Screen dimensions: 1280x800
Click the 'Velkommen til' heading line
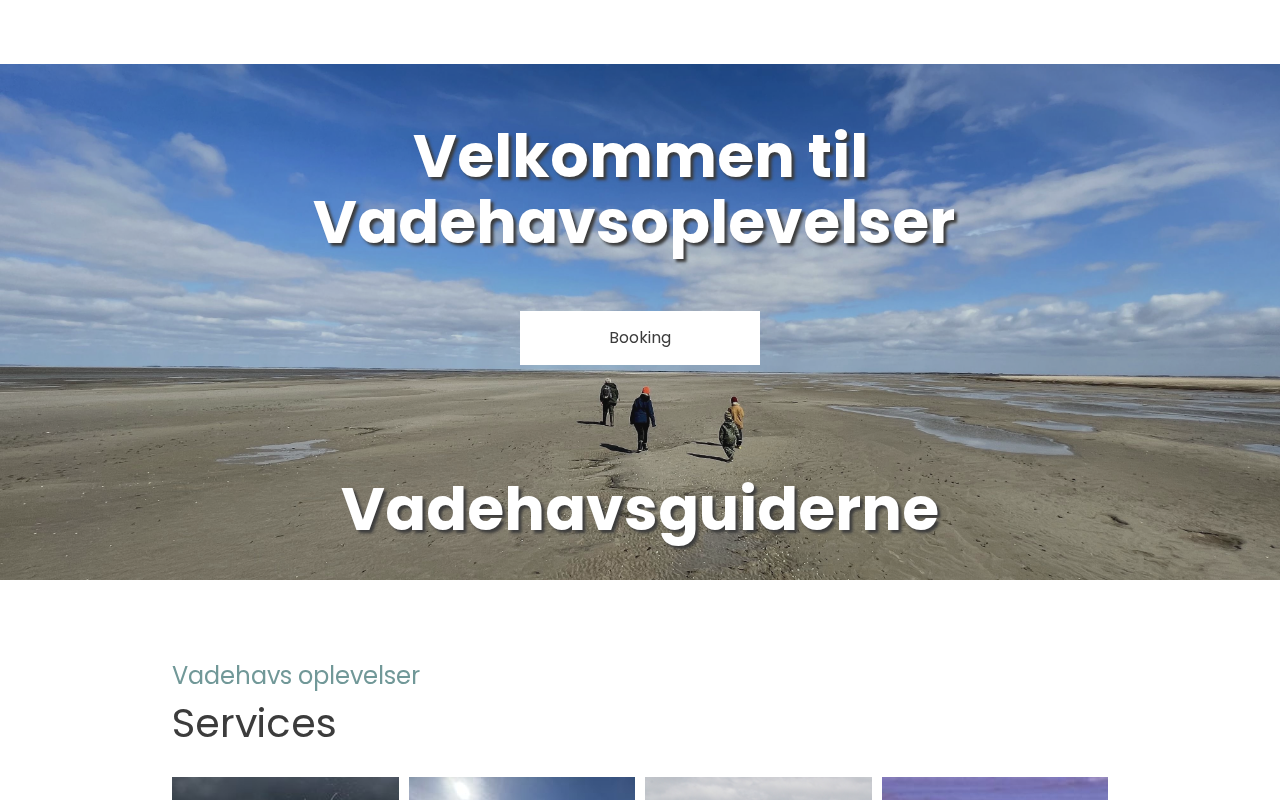pos(640,156)
